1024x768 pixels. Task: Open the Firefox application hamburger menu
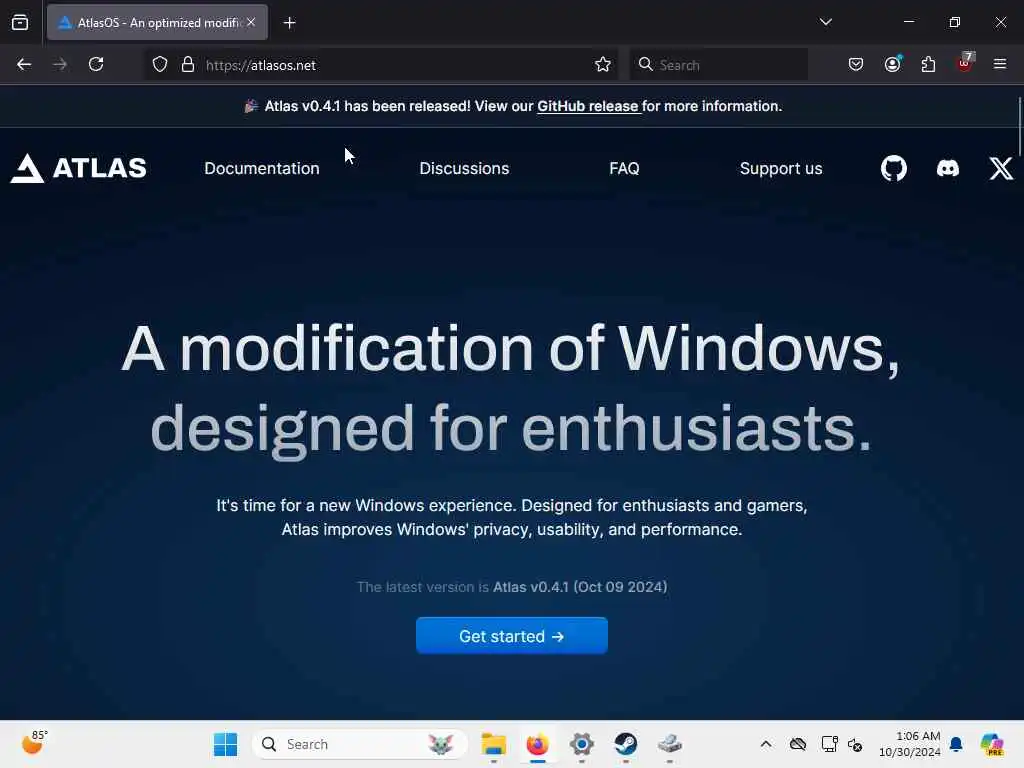pos(1000,64)
